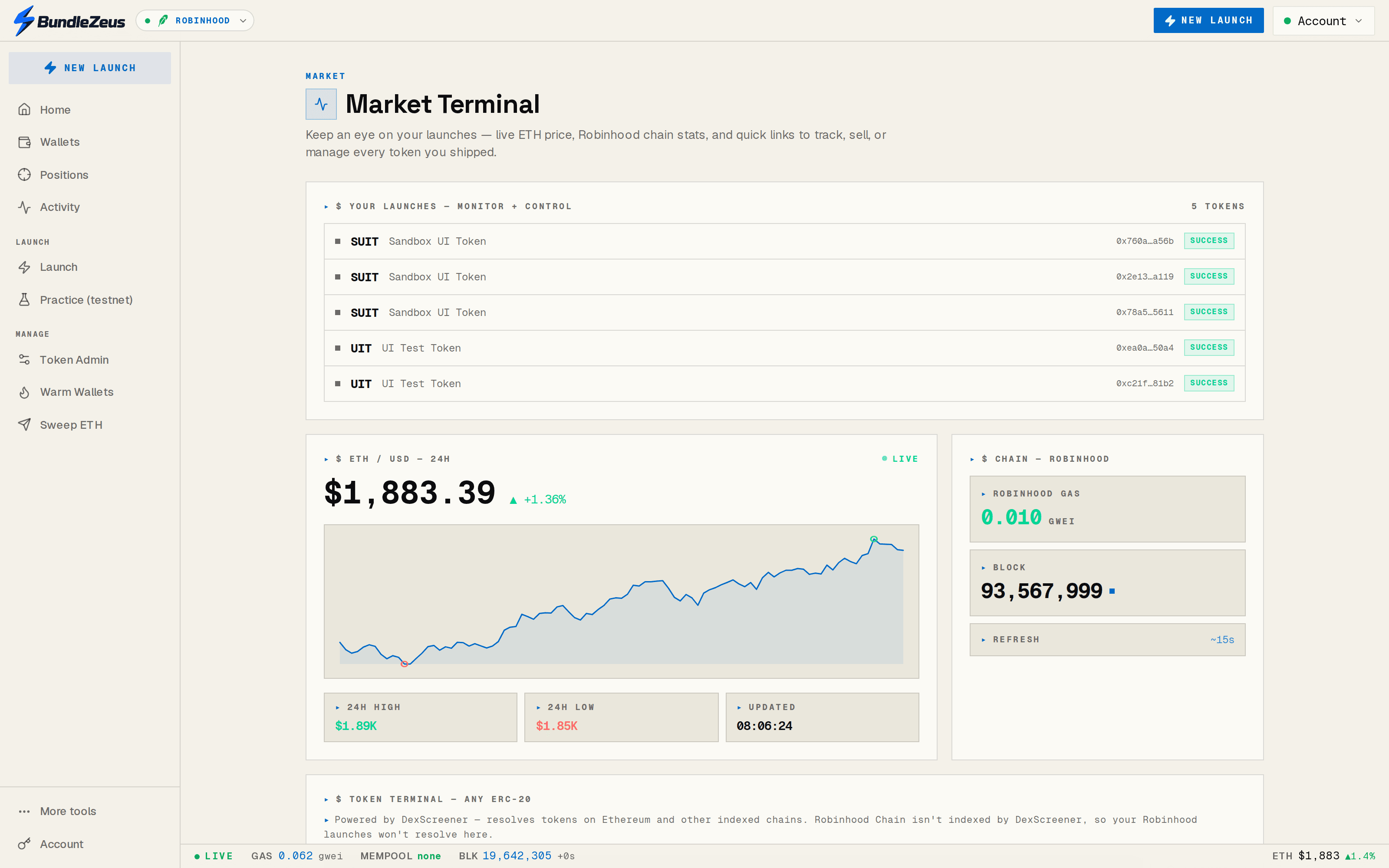Click the Activity pulse icon
This screenshot has height=868, width=1389.
point(24,207)
